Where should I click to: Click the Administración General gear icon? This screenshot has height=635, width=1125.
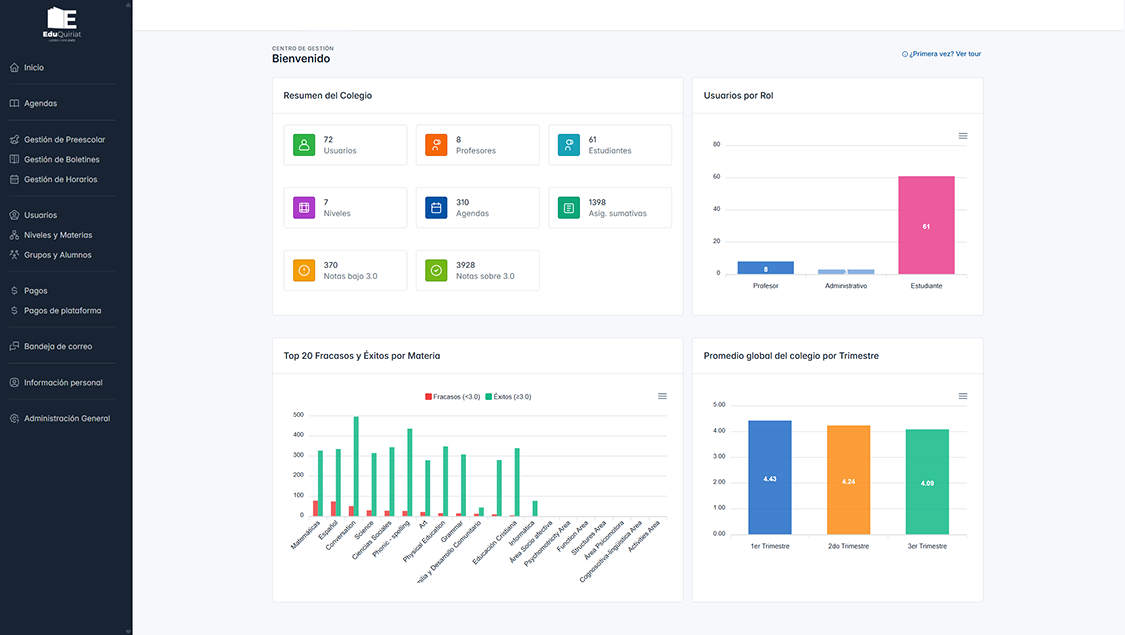[14, 418]
